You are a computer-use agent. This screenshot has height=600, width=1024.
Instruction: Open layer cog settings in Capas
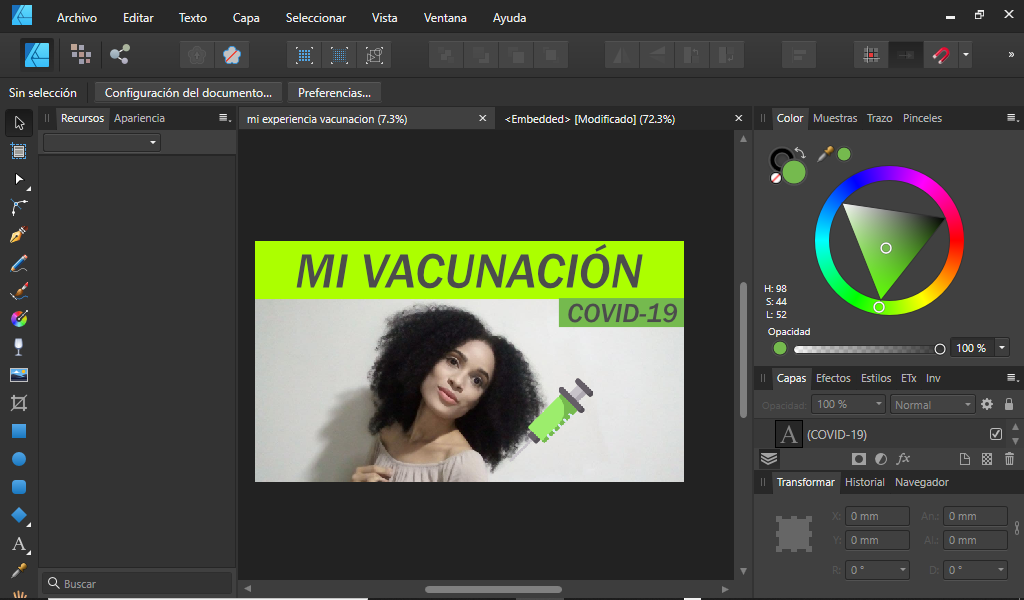click(x=987, y=404)
